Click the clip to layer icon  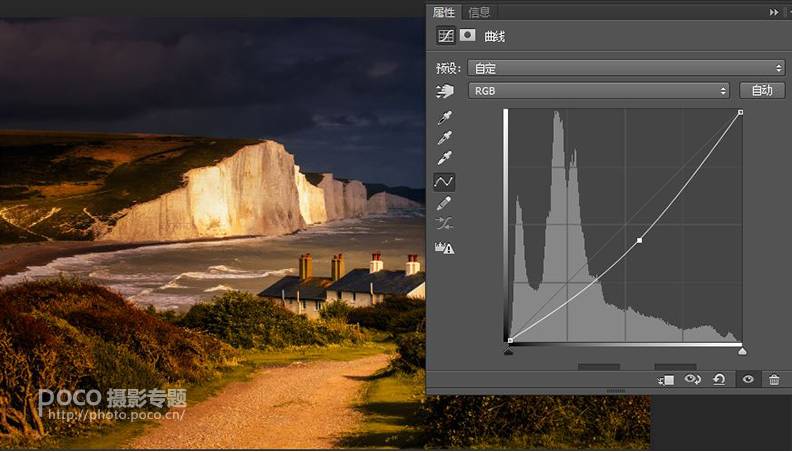click(x=666, y=380)
